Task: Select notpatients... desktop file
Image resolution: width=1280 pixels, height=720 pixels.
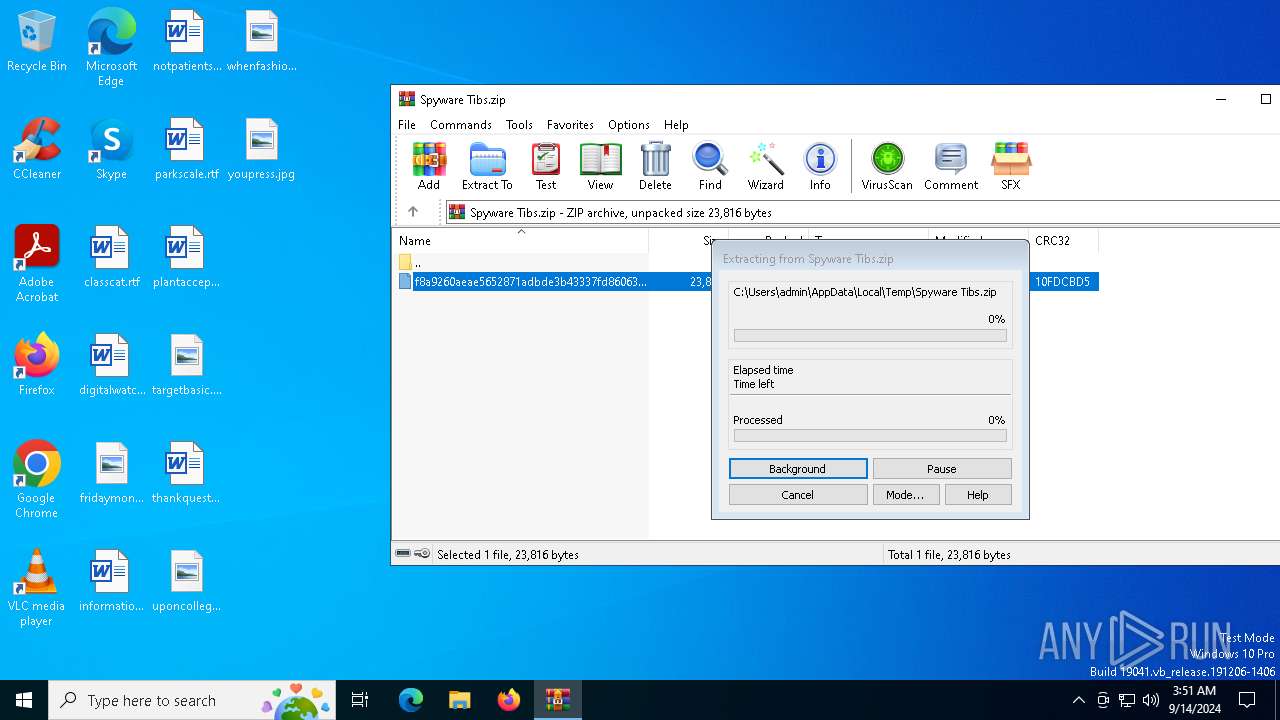Action: (x=186, y=42)
